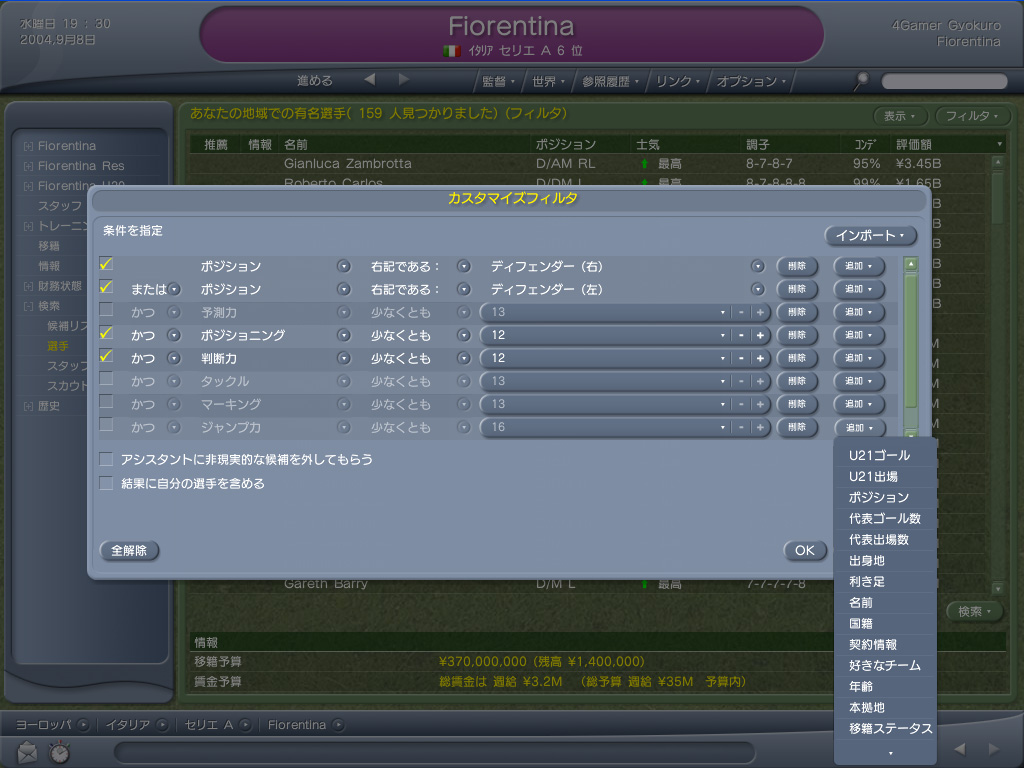The height and width of the screenshot is (768, 1024).
Task: Enable the タックル filter checkbox
Action: 106,379
